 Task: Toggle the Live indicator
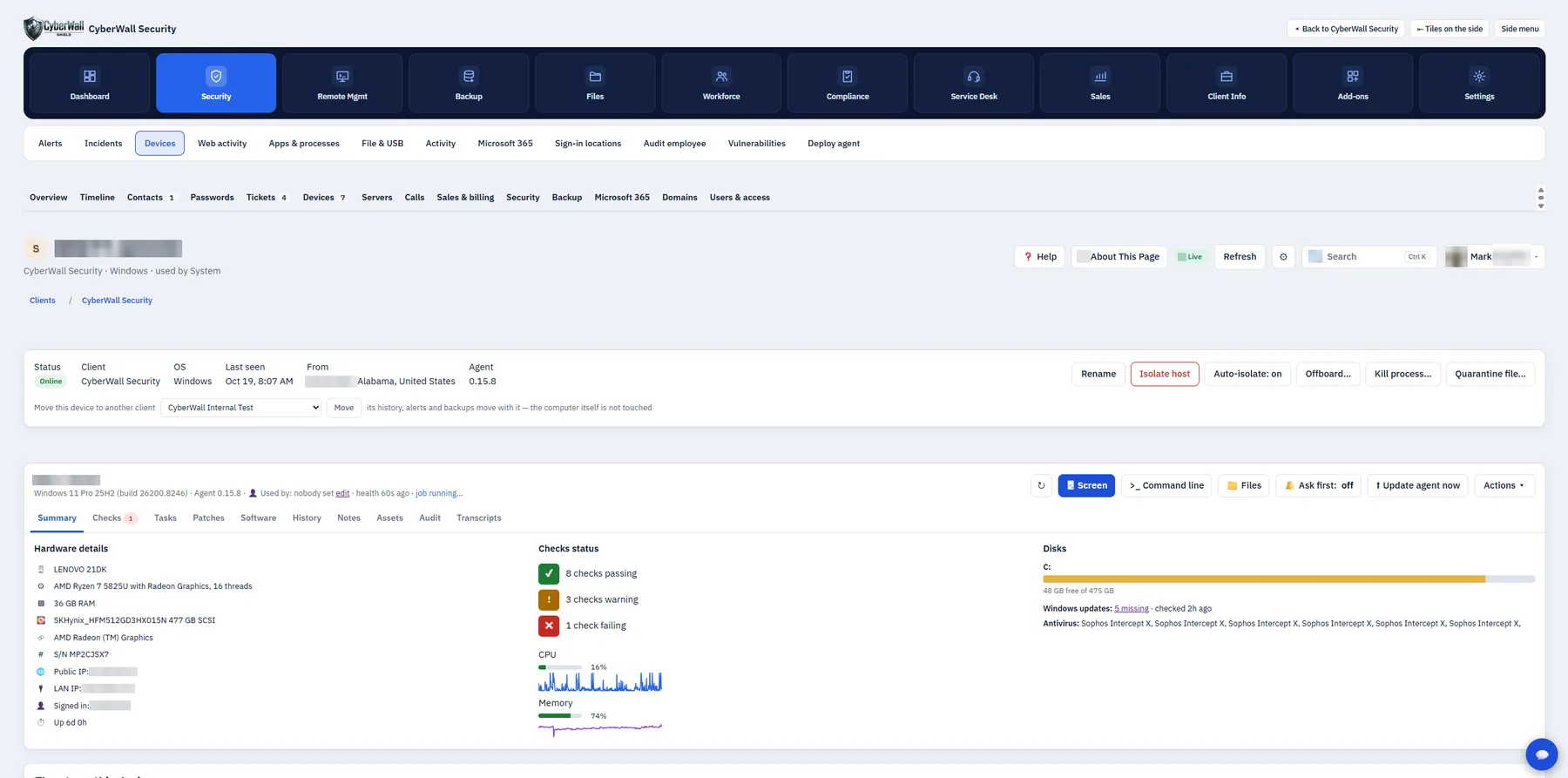pos(1190,257)
